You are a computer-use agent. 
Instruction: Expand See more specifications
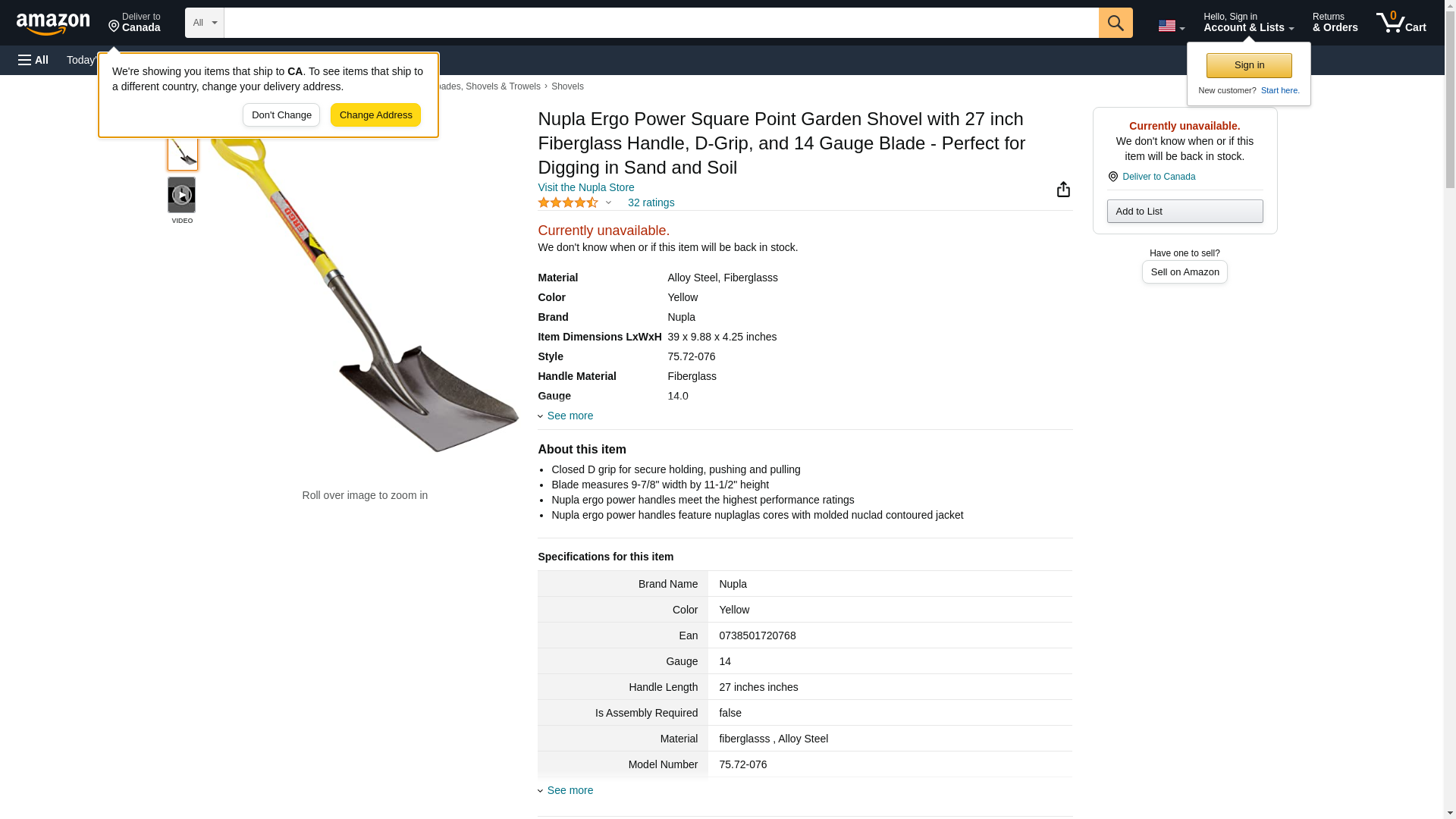(x=570, y=790)
